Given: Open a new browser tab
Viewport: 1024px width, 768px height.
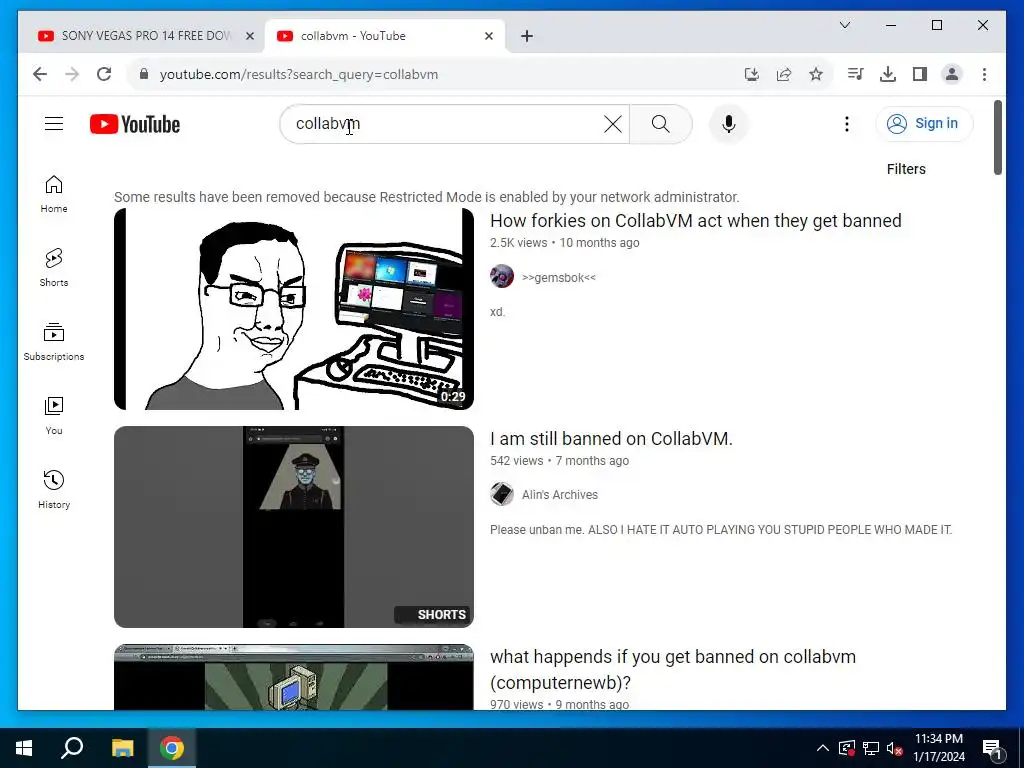Looking at the screenshot, I should coord(527,36).
